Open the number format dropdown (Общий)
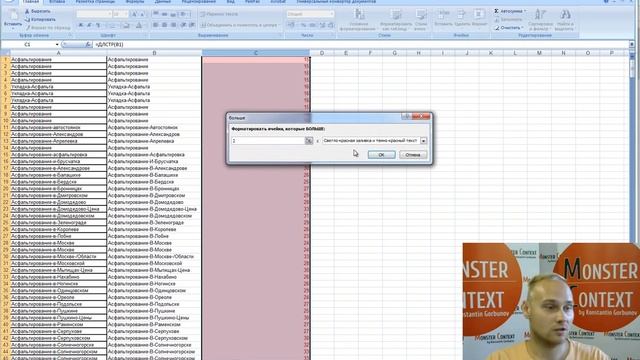This screenshot has height=360, width=640. coord(331,14)
